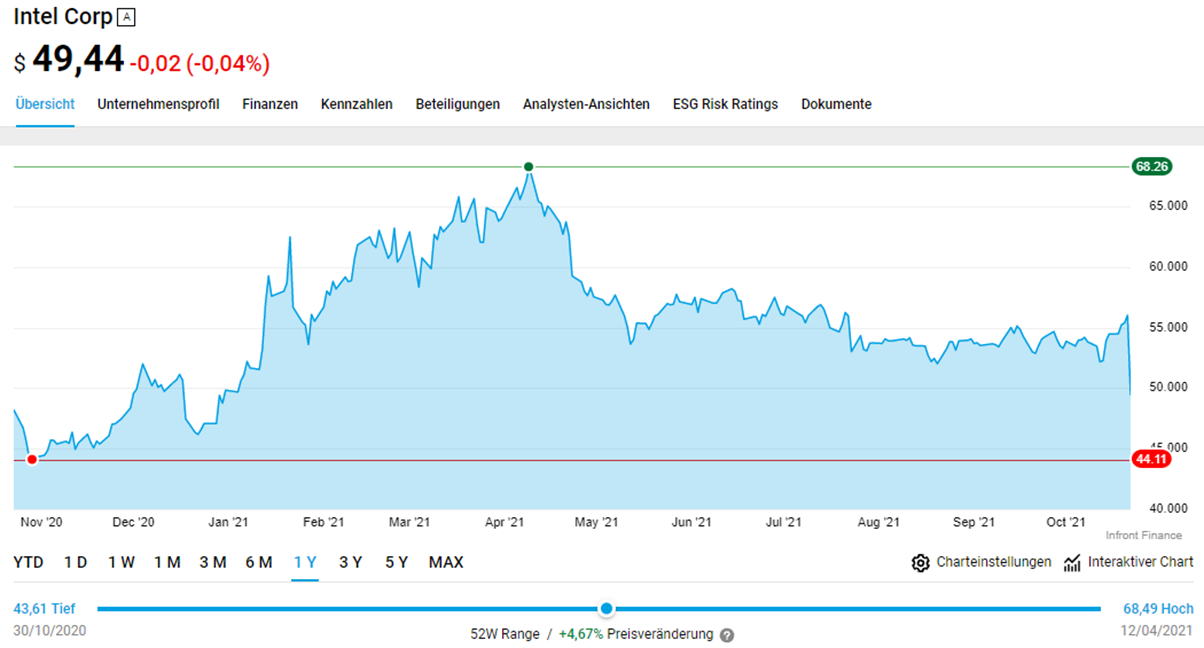Show the MAX time range
Image resolution: width=1204 pixels, height=648 pixels.
click(446, 563)
